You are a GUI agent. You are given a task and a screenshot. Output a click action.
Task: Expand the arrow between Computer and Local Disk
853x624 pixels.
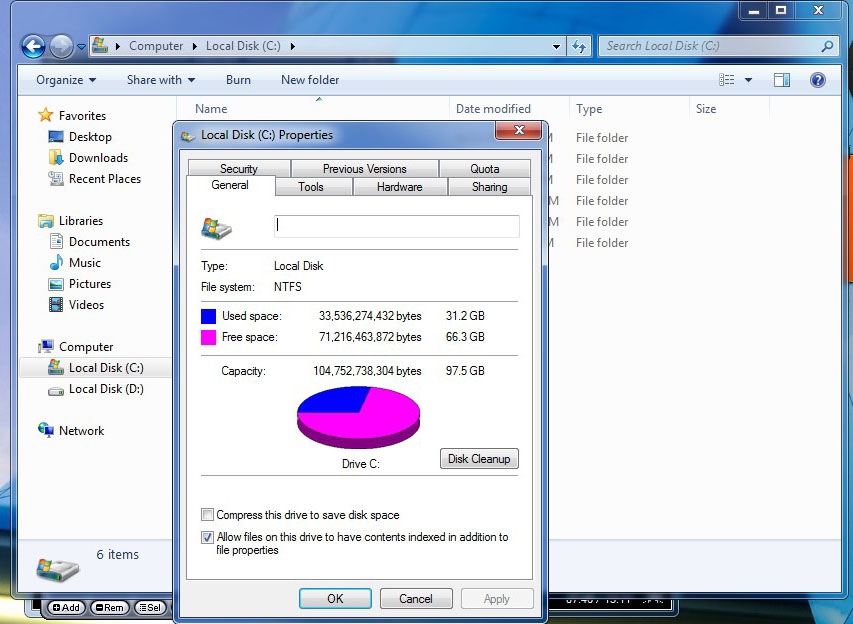click(195, 46)
